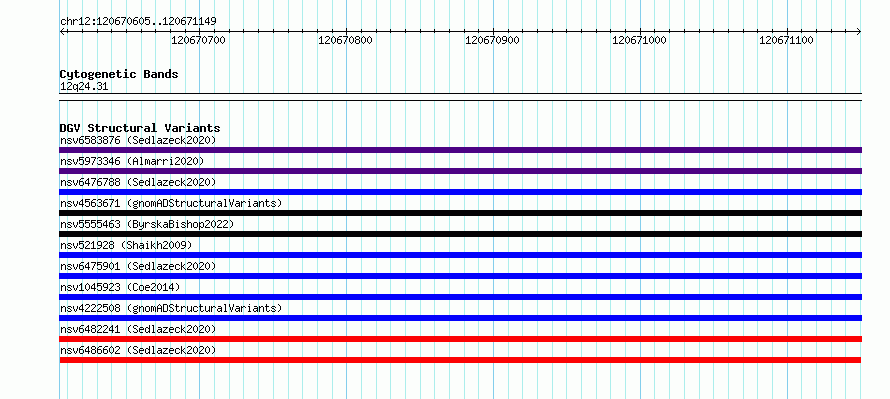Click the Cytogenetic Bands track title
Screen dimensions: 890x399
(119, 74)
